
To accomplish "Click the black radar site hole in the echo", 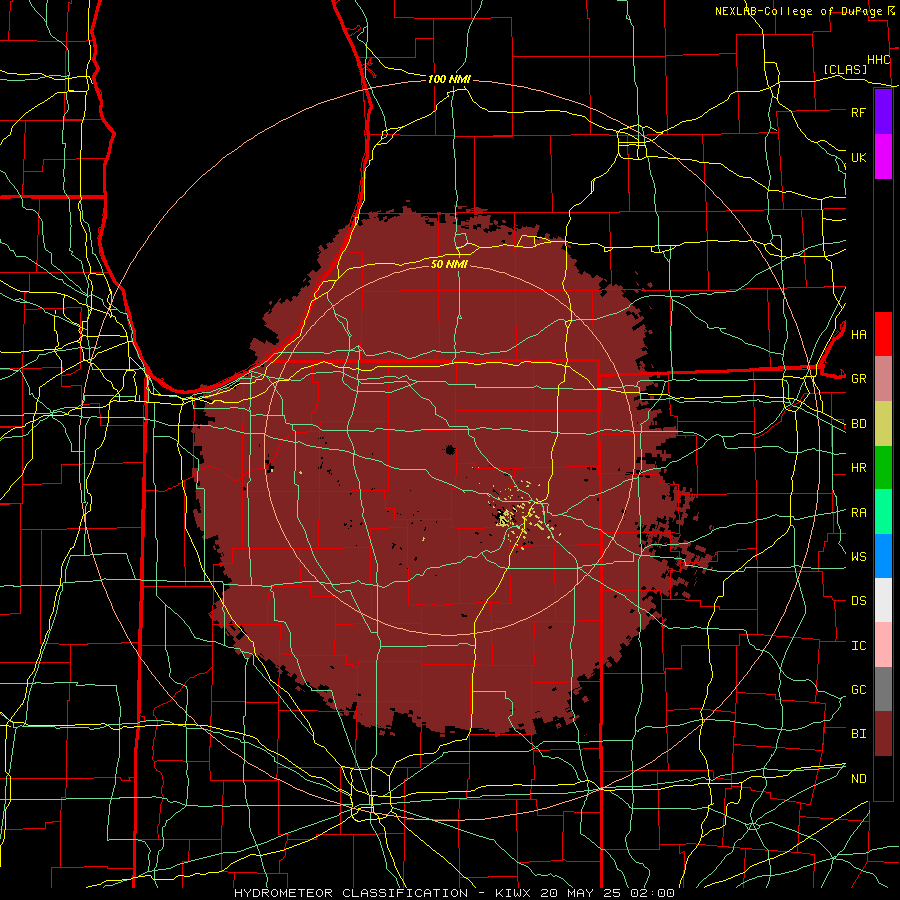I will click(450, 450).
